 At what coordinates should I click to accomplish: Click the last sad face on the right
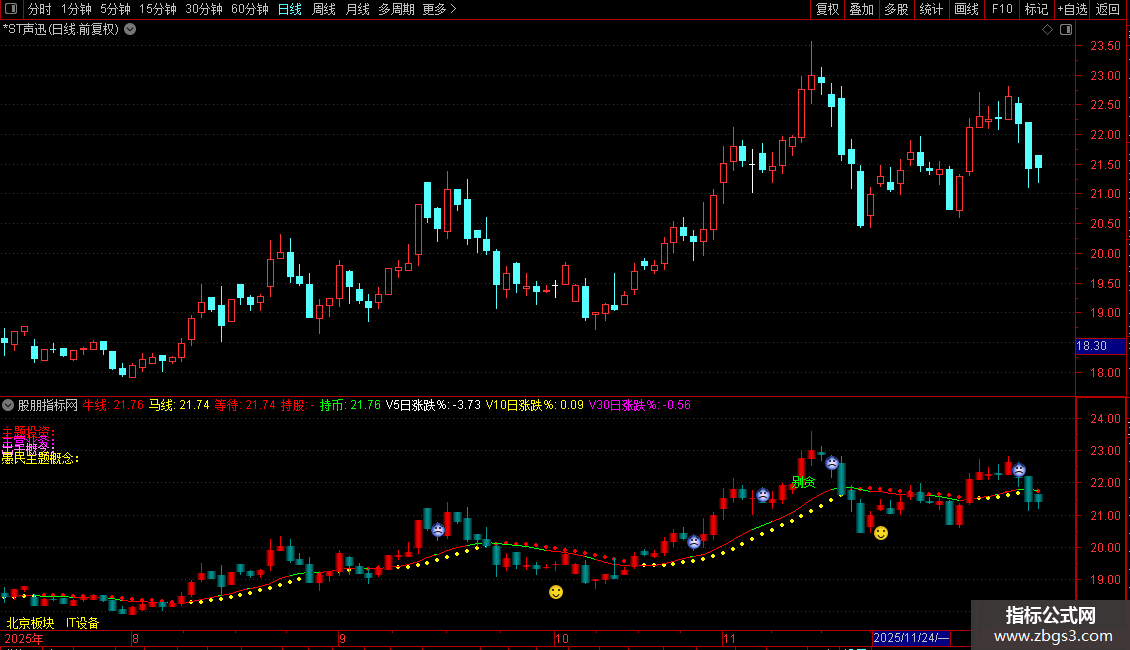(1019, 470)
